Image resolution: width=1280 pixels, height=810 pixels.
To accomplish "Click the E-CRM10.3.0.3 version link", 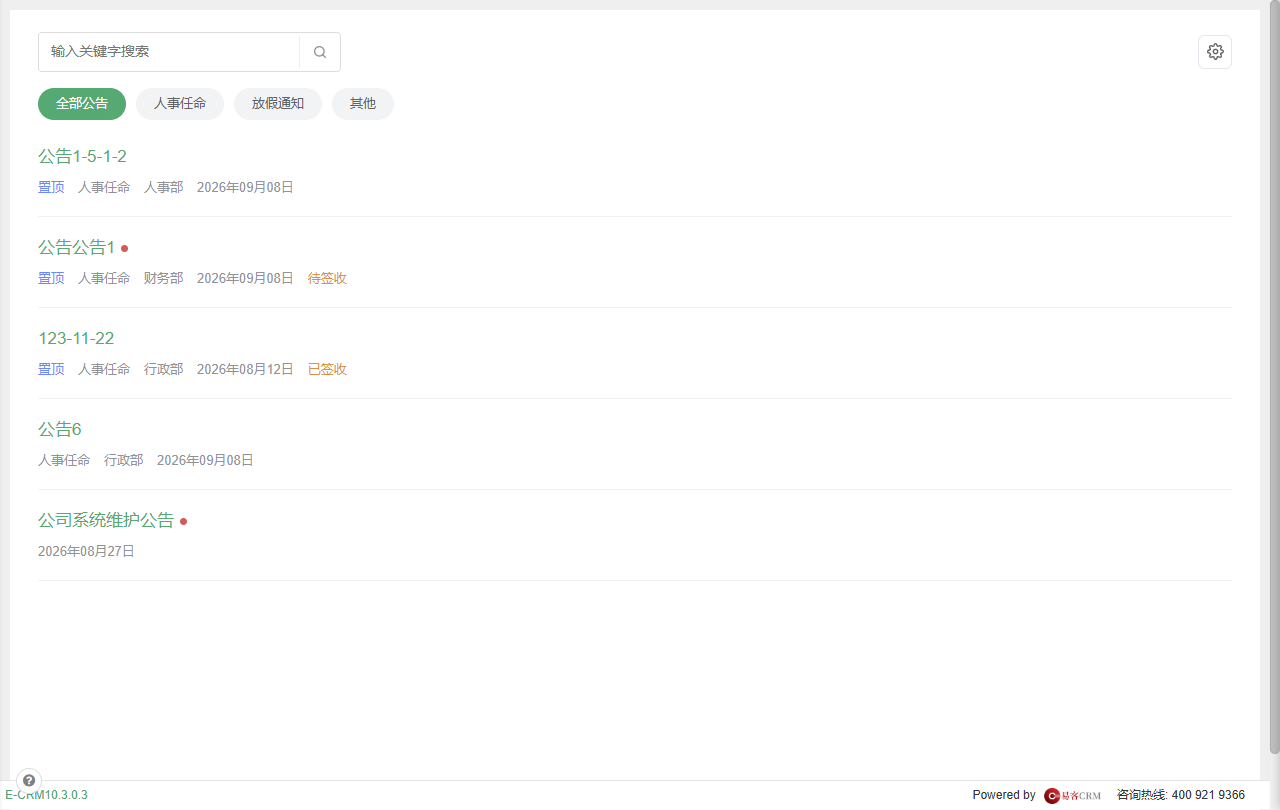I will click(46, 795).
